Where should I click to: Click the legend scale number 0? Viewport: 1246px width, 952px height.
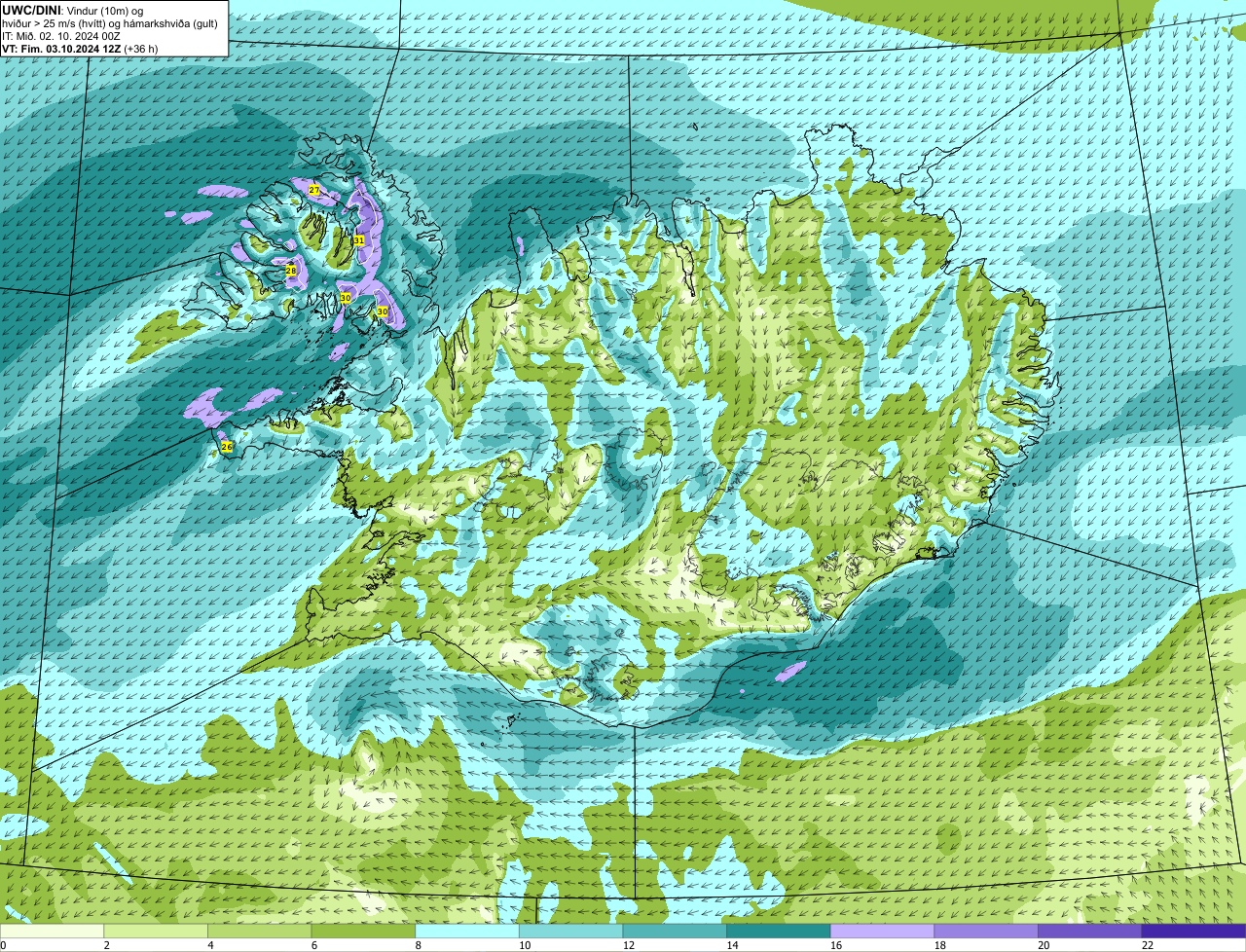pos(3,945)
